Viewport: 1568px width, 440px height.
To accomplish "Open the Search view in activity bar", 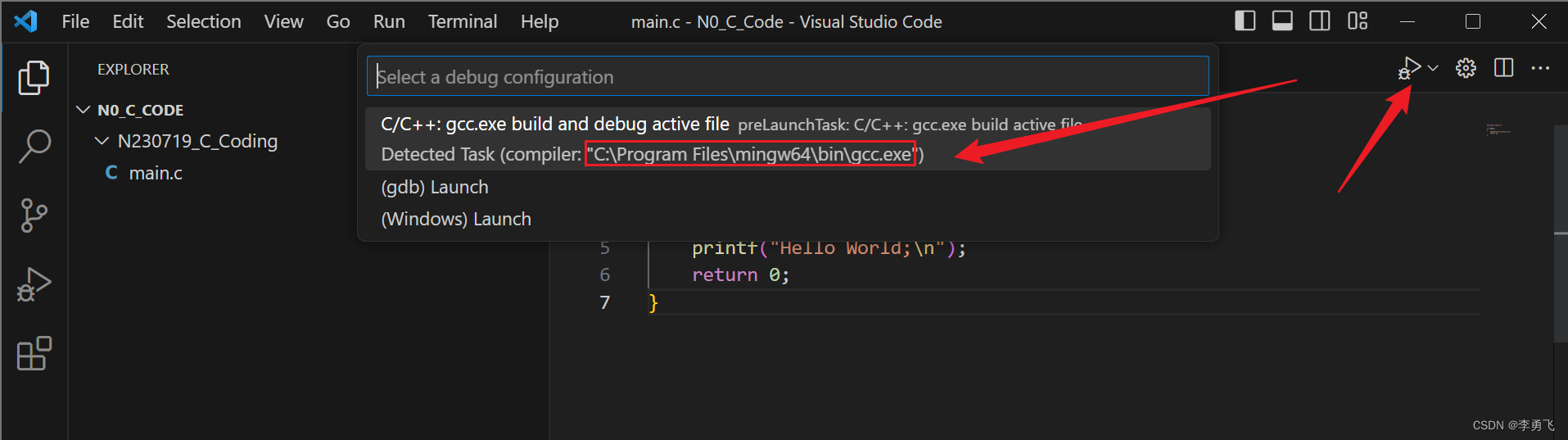I will (34, 147).
